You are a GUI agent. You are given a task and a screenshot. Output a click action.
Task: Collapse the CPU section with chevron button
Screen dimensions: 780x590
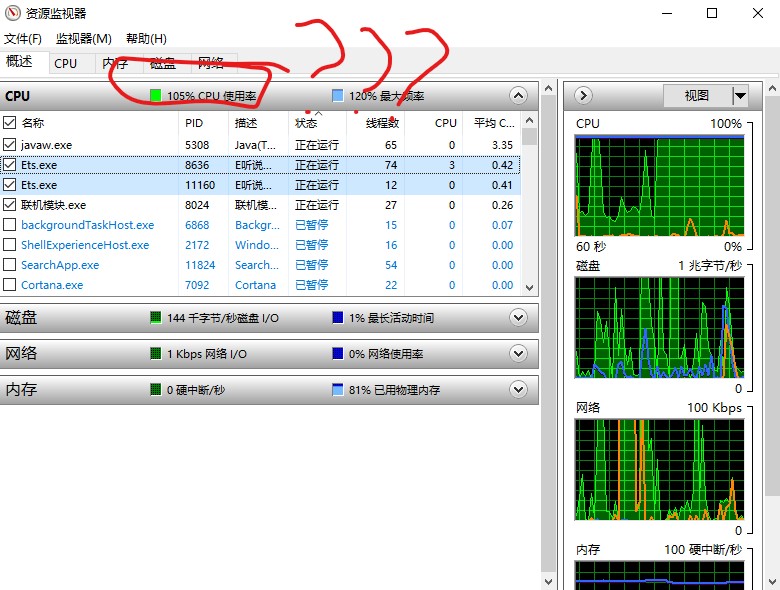518,96
